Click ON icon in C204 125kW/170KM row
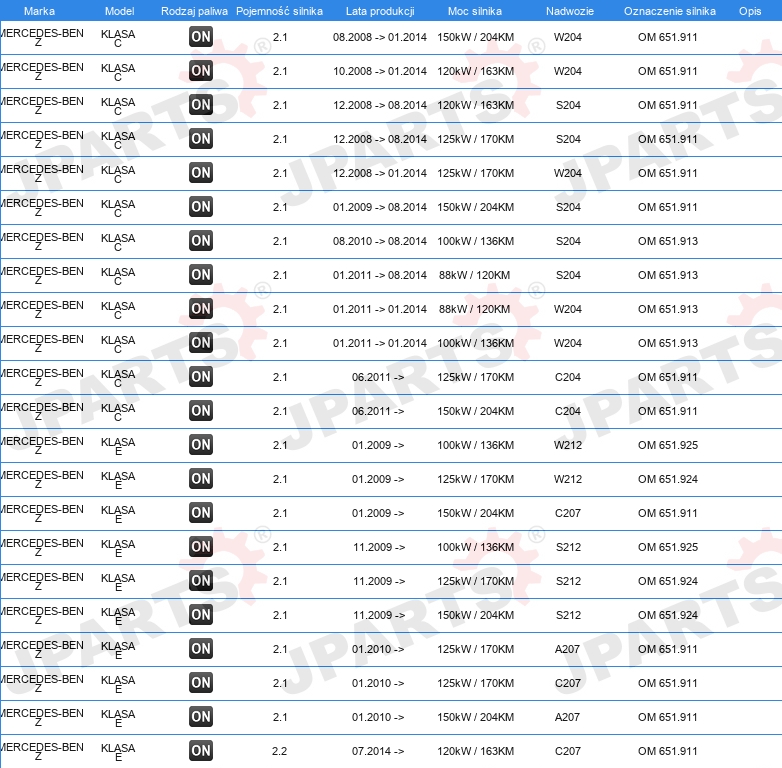 [x=201, y=377]
